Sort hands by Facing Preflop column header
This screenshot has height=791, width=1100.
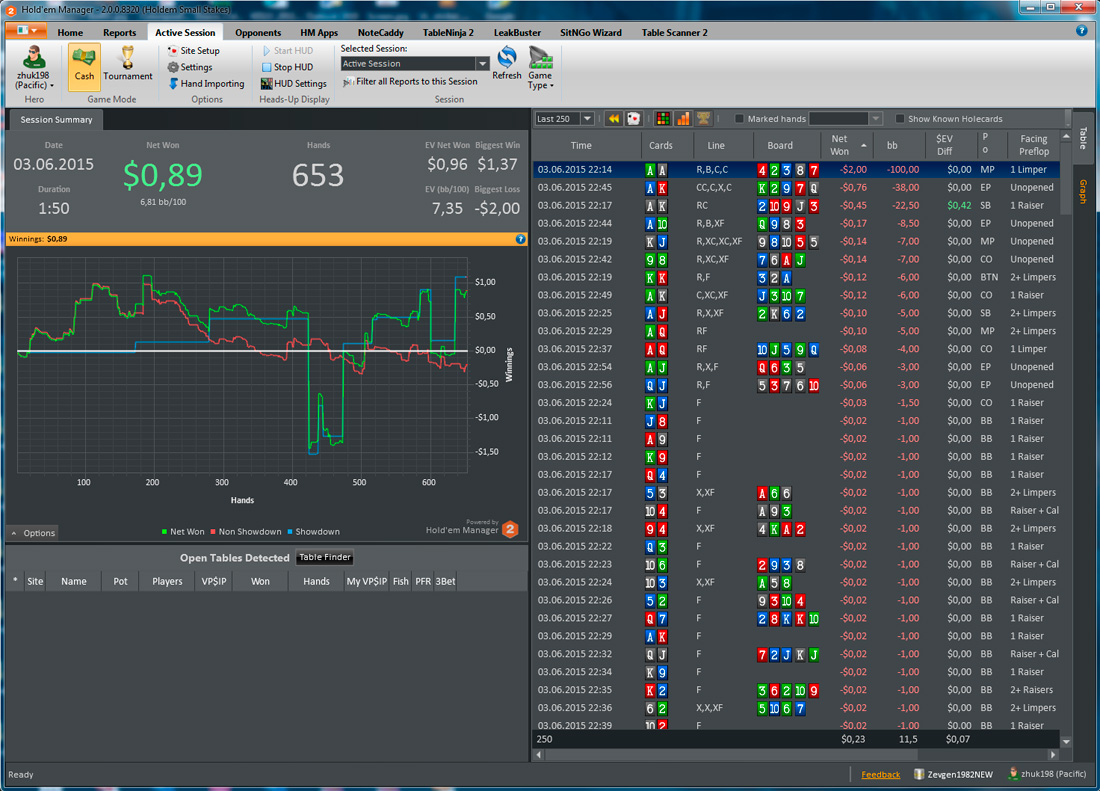1033,145
